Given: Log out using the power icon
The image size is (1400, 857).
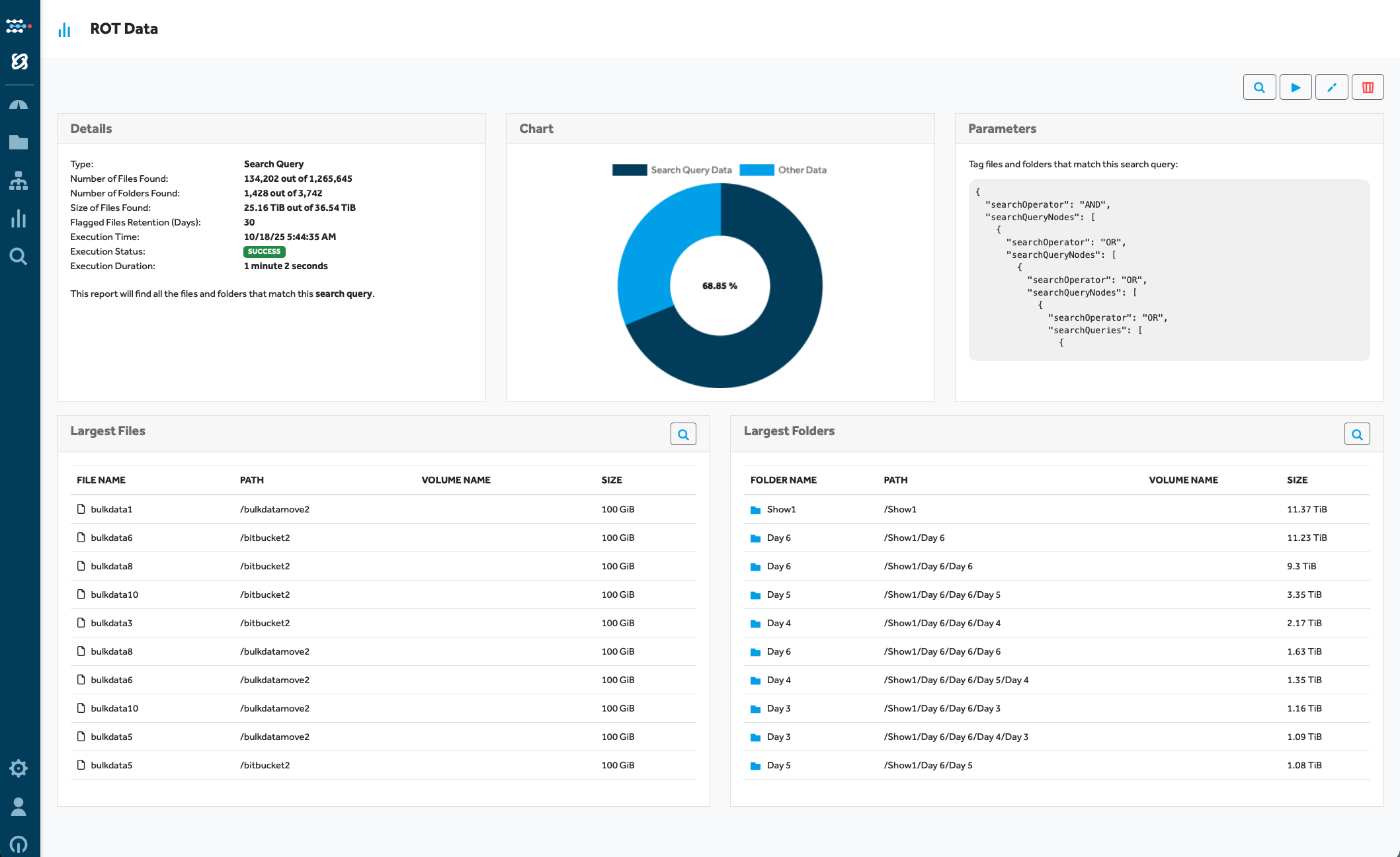Looking at the screenshot, I should 19,844.
